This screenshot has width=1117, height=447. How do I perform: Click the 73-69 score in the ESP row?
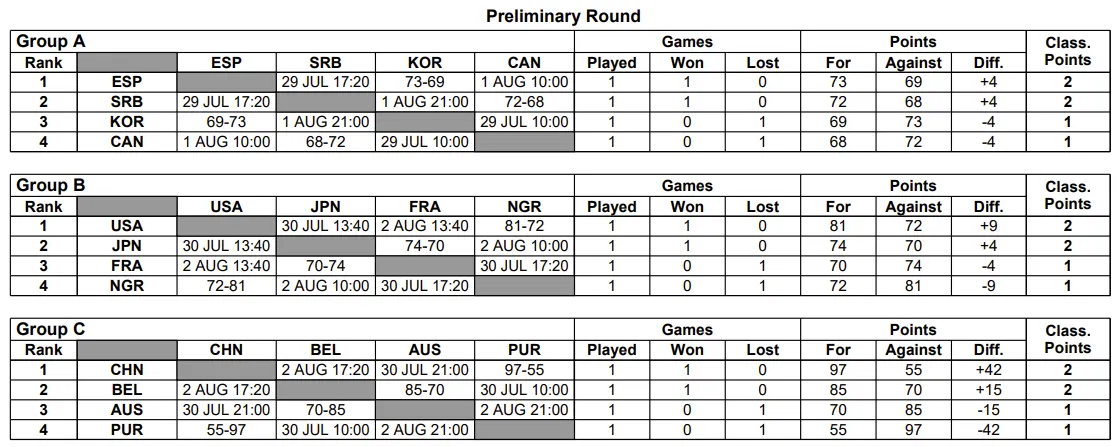click(425, 82)
